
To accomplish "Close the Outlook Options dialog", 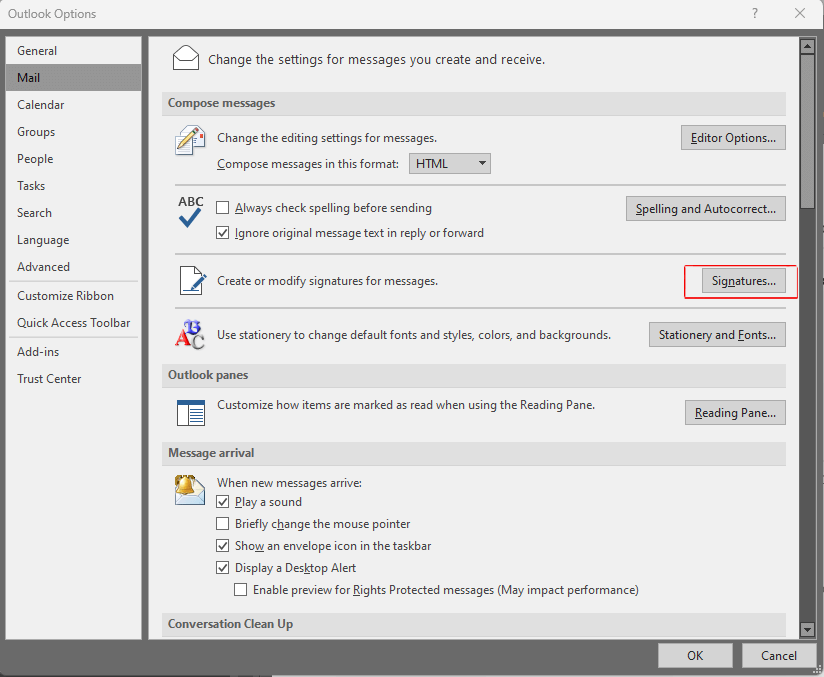I will (x=800, y=13).
